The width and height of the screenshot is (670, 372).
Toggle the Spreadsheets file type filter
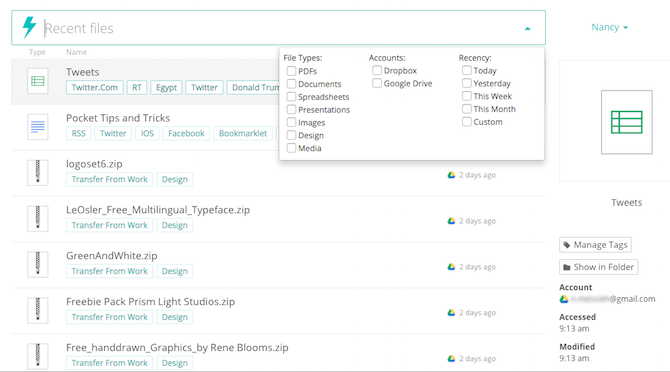(291, 97)
